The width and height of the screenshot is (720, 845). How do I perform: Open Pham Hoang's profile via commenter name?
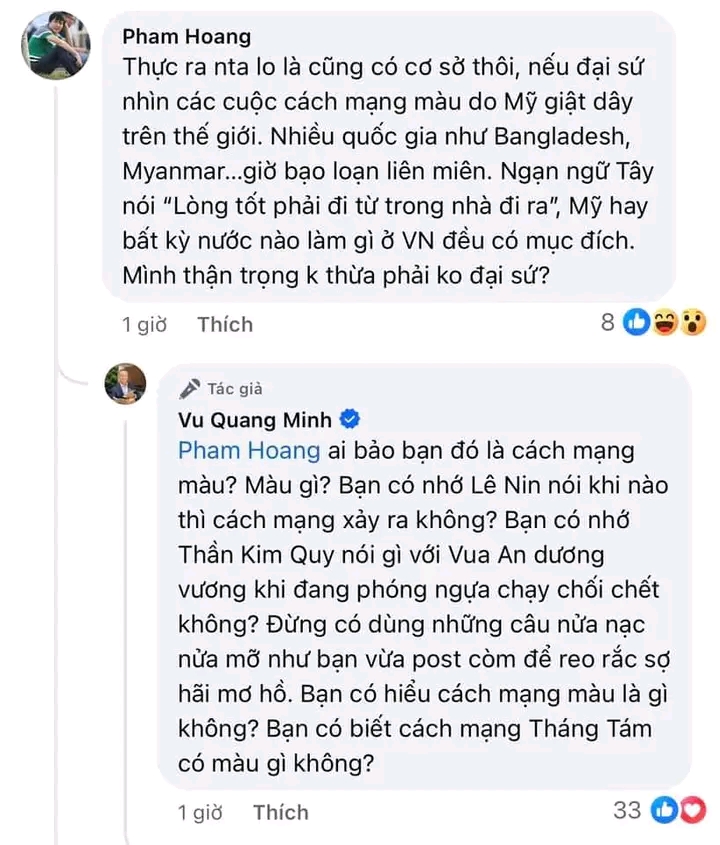click(186, 37)
